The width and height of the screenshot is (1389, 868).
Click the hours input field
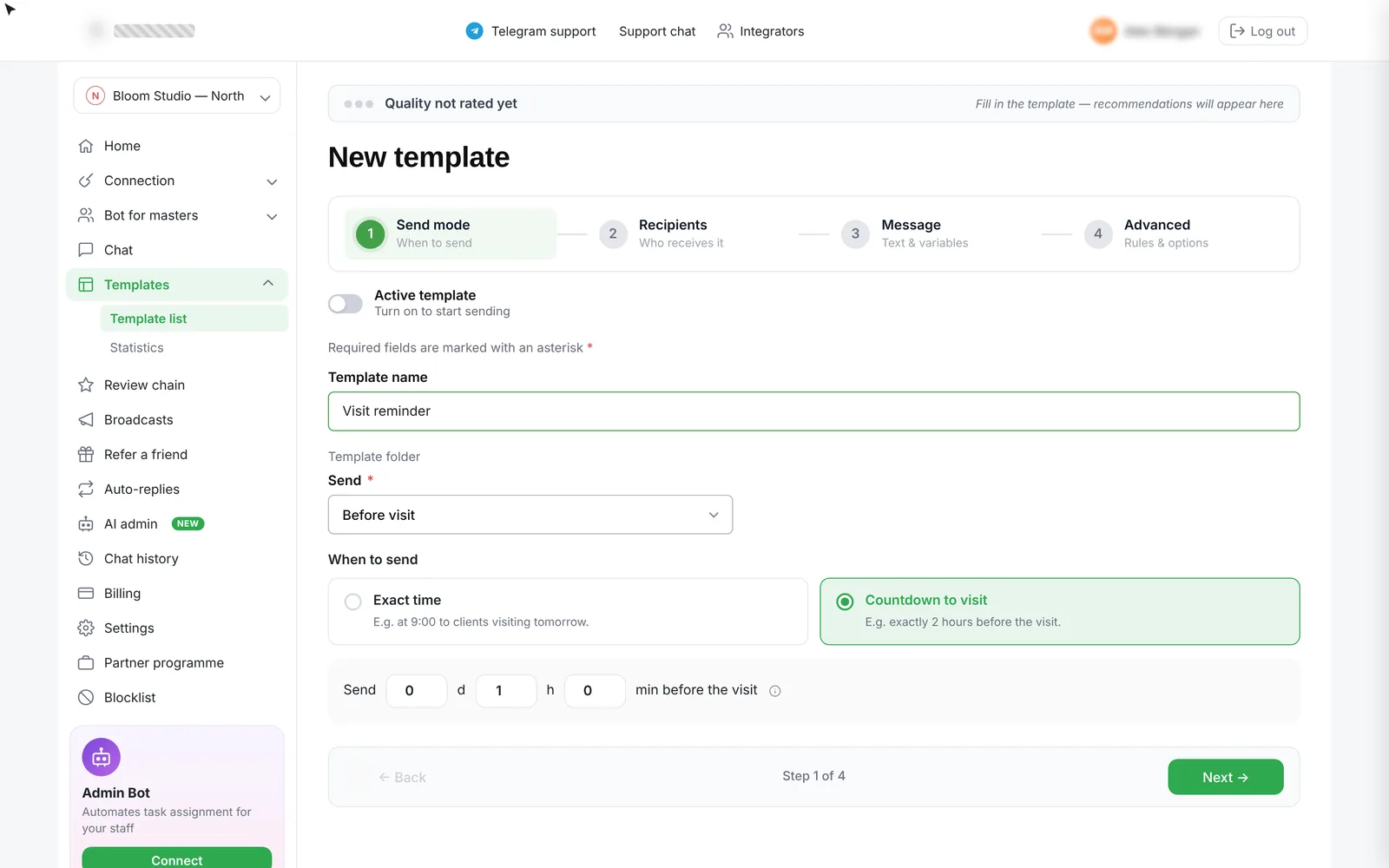pos(506,691)
